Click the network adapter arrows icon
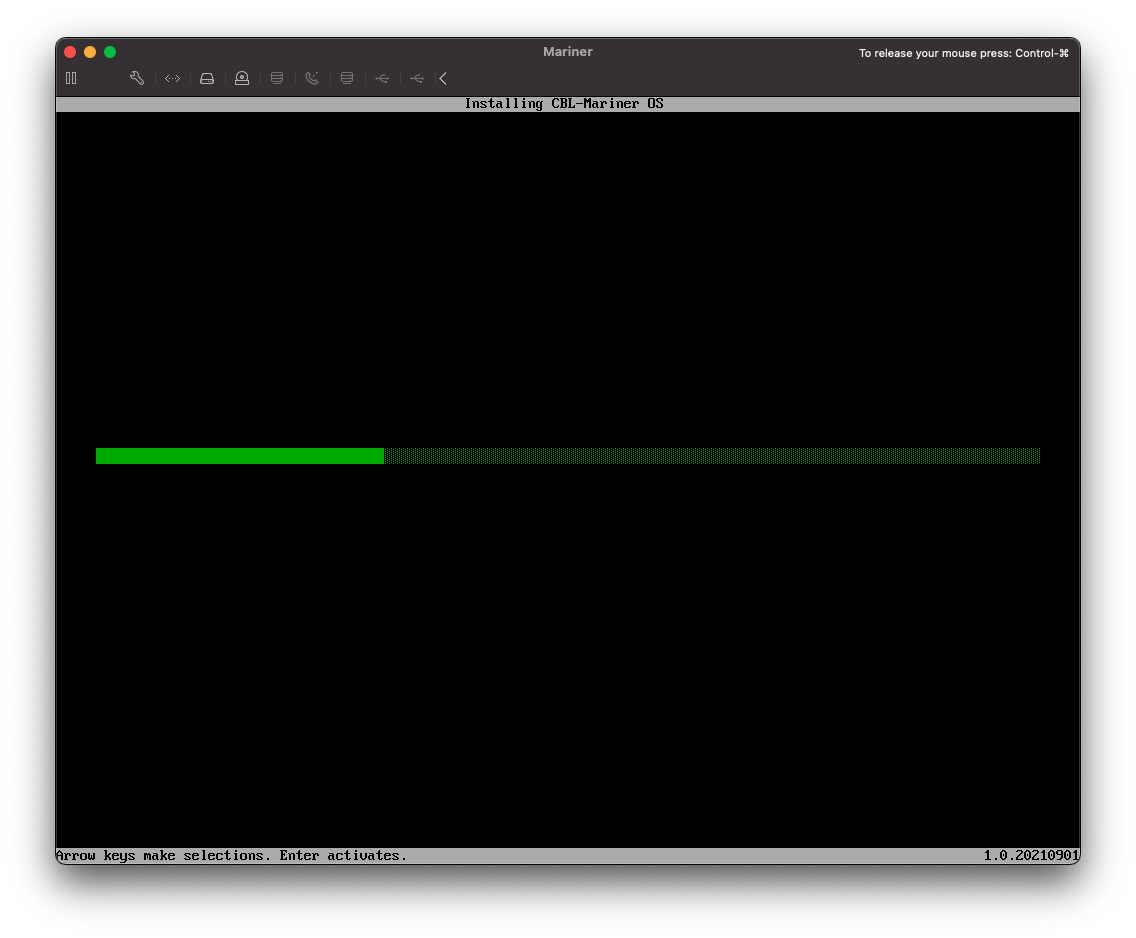1136x938 pixels. point(172,78)
